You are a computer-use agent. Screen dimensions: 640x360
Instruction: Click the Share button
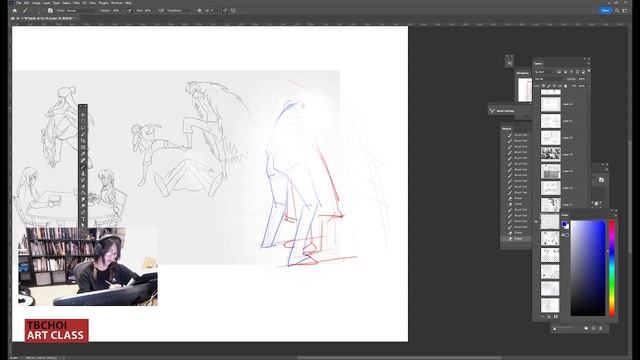pos(605,11)
